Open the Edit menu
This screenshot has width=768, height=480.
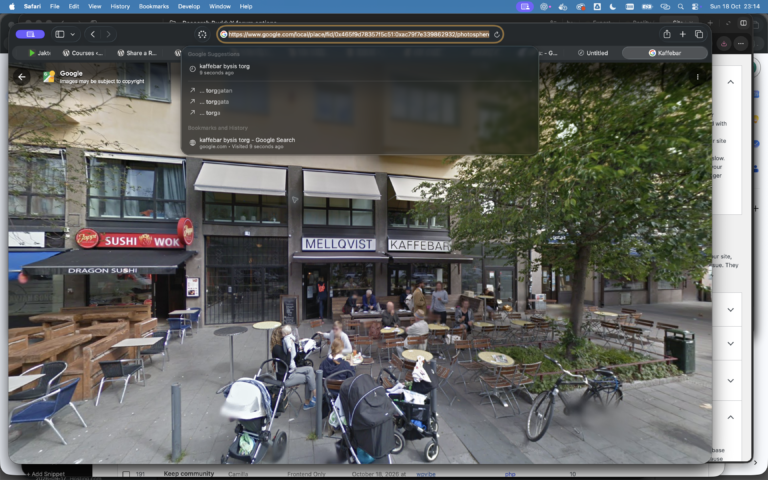[x=74, y=6]
